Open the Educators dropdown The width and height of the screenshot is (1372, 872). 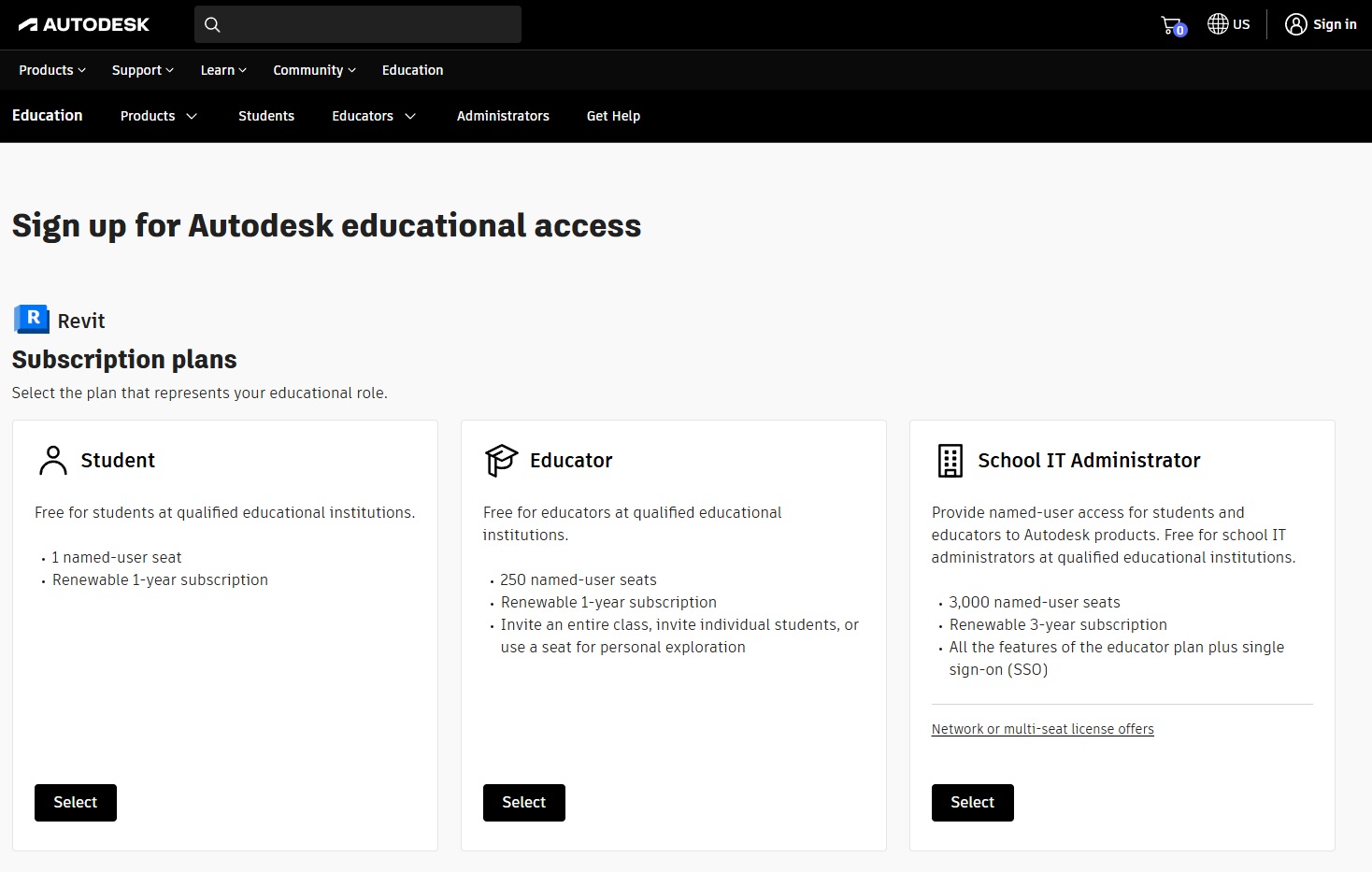374,116
